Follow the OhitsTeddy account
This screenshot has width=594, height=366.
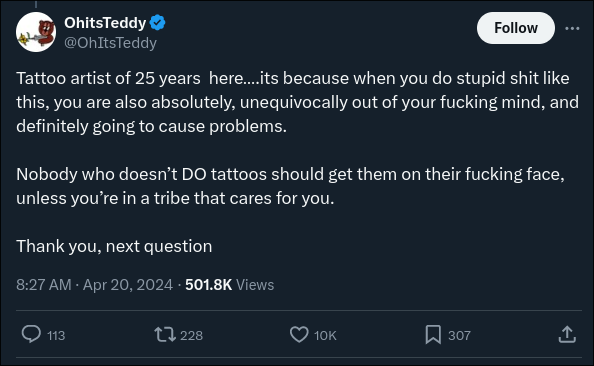pyautogui.click(x=516, y=28)
